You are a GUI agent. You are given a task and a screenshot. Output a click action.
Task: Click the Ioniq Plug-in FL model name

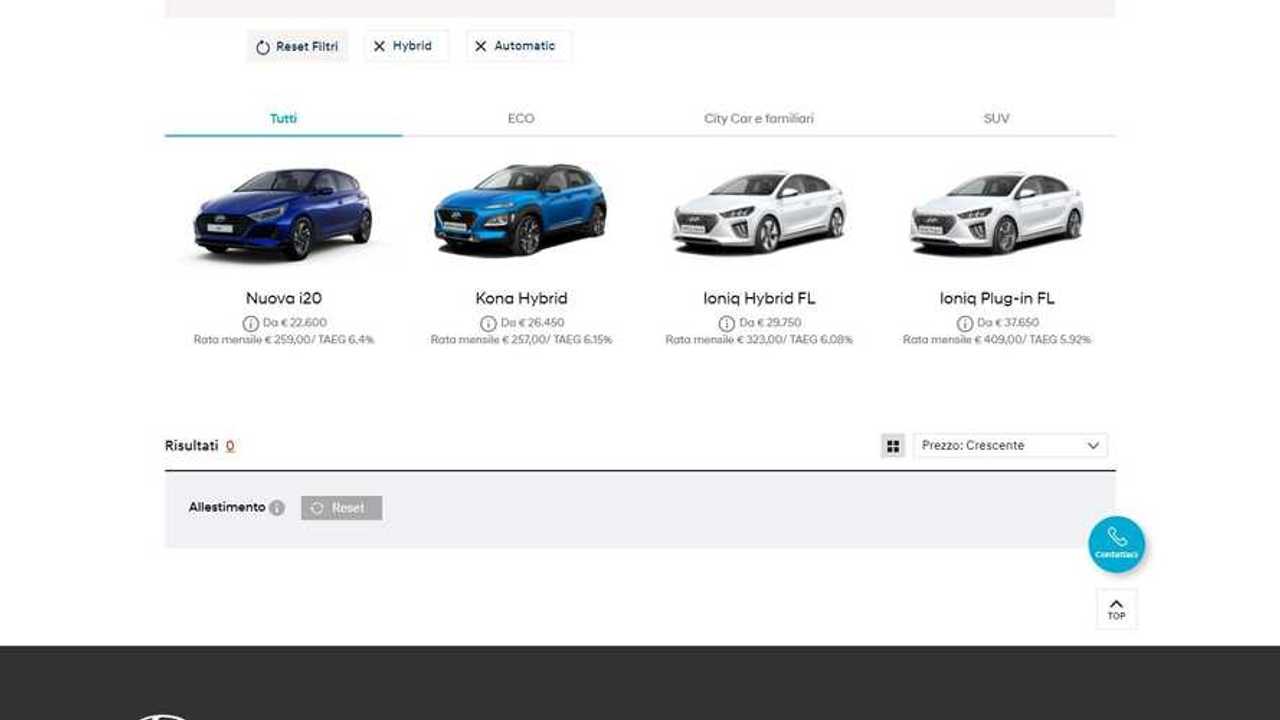(x=997, y=298)
